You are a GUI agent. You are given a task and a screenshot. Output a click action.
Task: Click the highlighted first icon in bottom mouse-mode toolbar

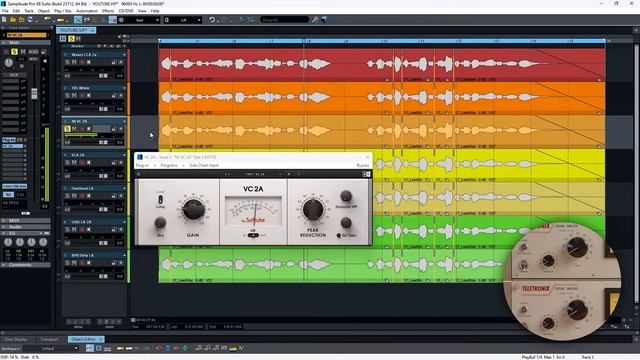pyautogui.click(x=90, y=348)
